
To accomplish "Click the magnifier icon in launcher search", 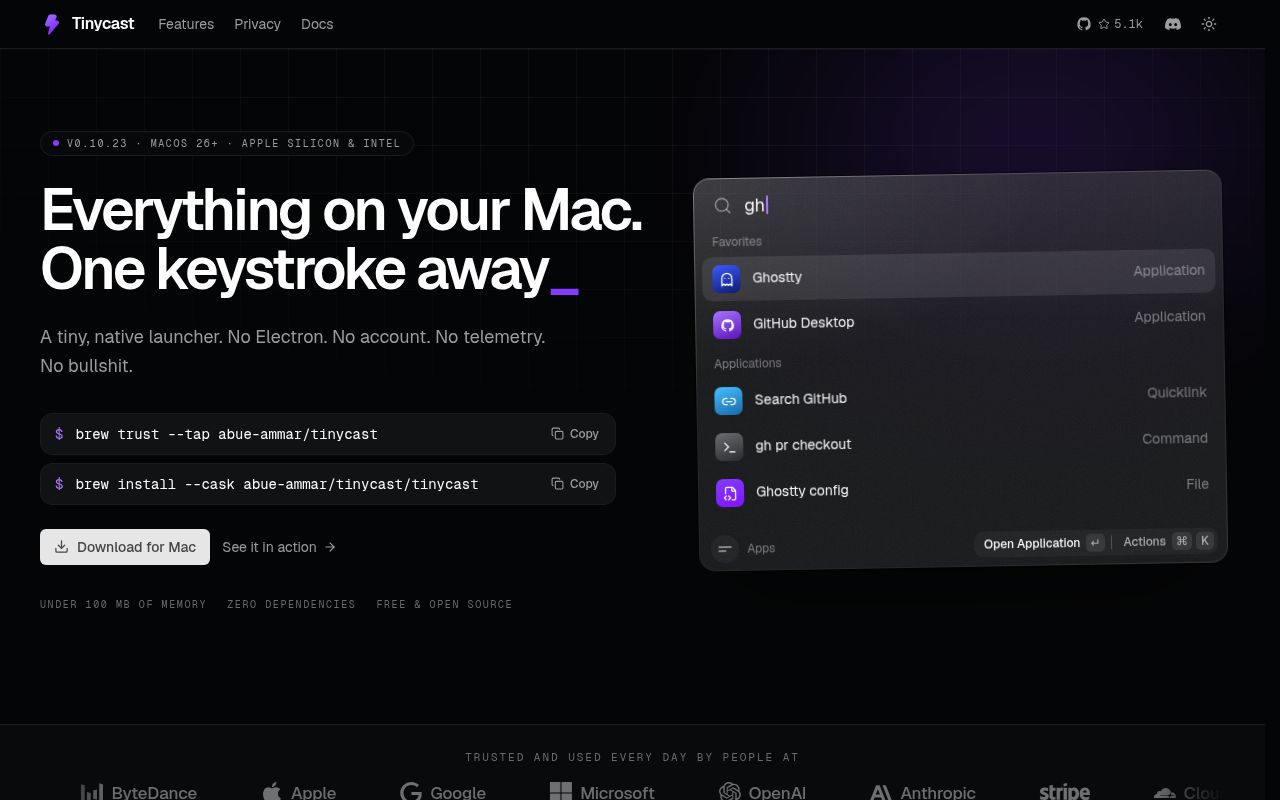I will [x=722, y=206].
